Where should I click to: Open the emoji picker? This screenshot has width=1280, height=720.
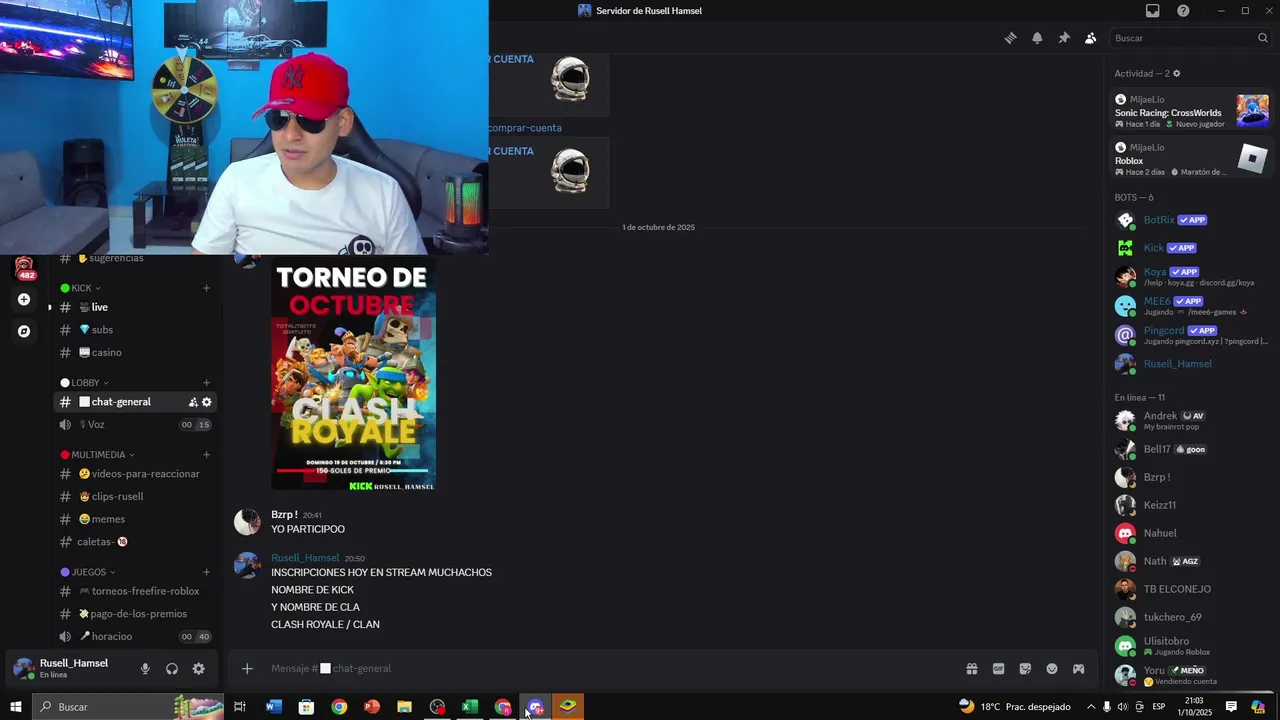(1052, 669)
